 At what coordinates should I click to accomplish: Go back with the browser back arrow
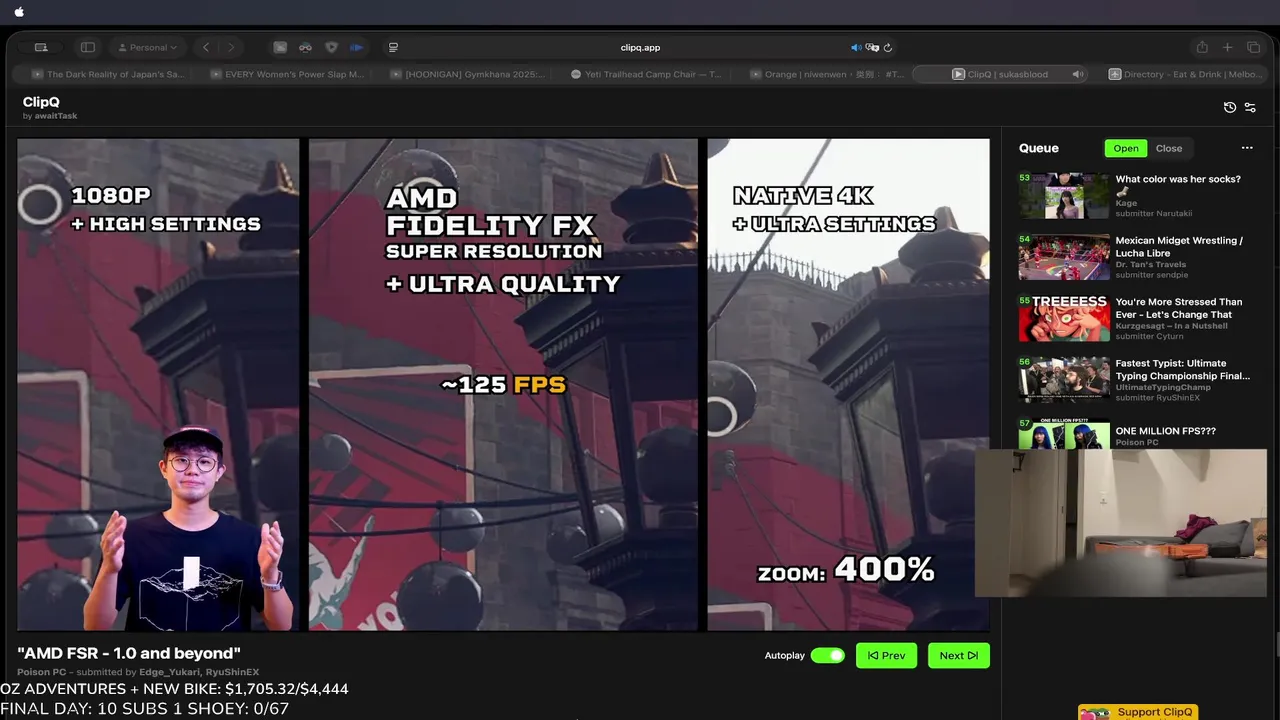[x=206, y=47]
